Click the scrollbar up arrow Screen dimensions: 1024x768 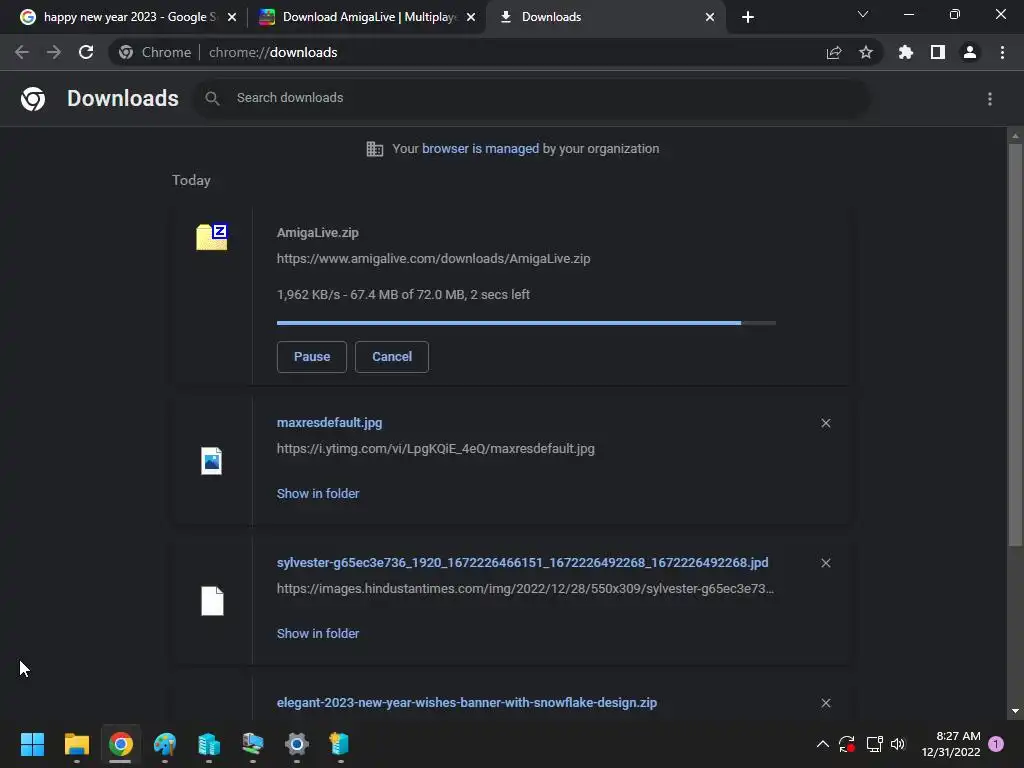click(x=1015, y=136)
